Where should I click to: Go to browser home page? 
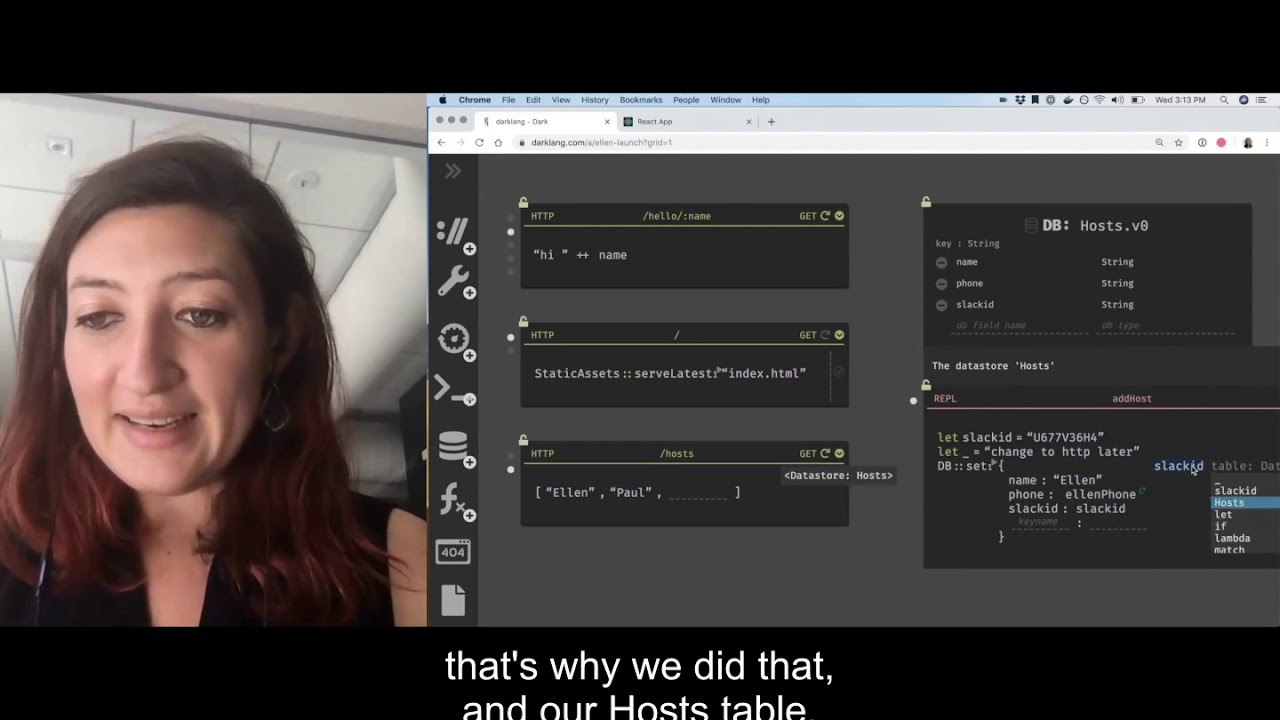tap(498, 143)
